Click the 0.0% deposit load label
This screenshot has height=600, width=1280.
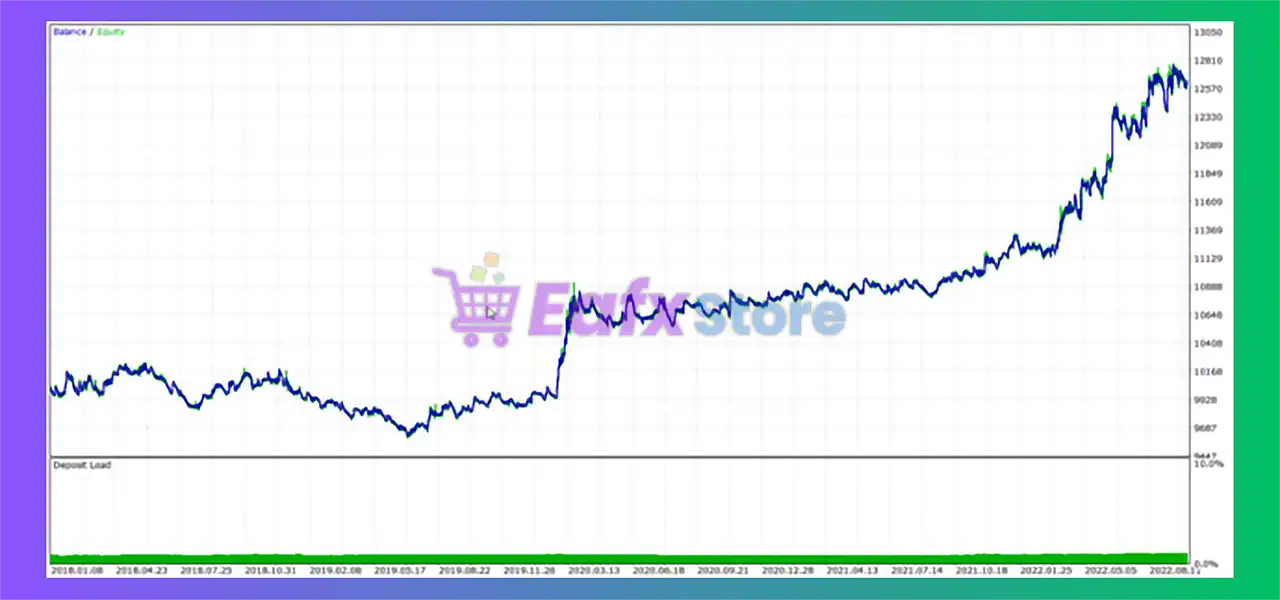coord(1208,564)
